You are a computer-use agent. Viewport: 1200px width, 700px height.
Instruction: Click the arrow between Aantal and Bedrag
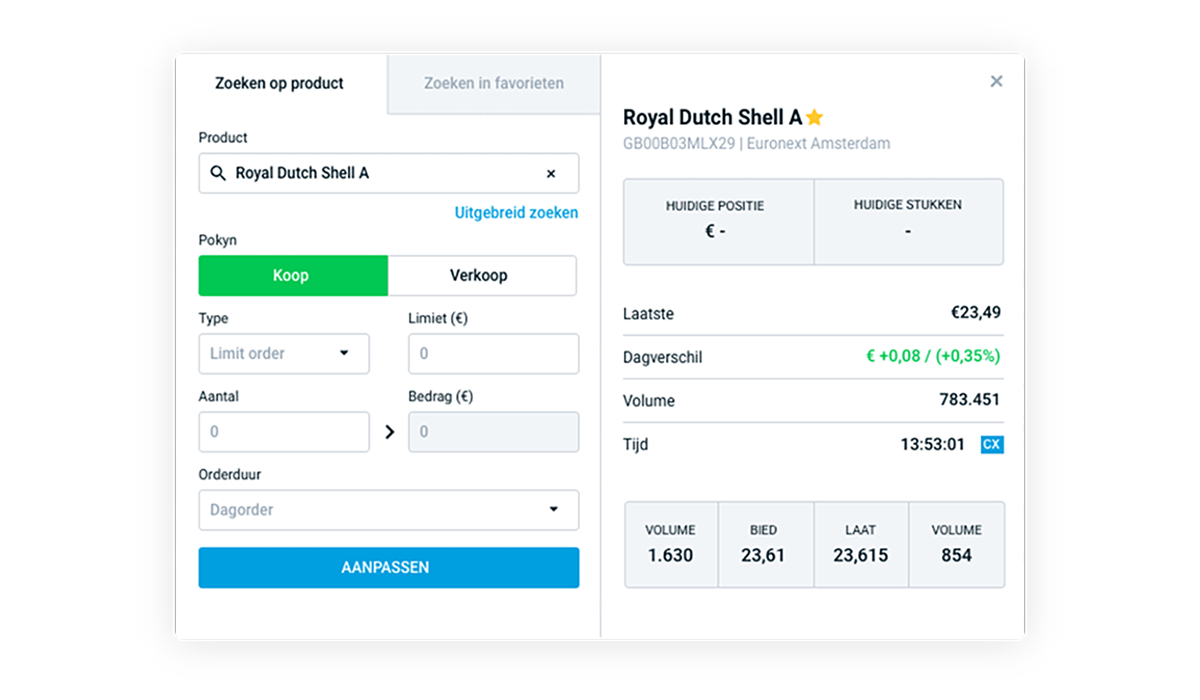click(390, 432)
